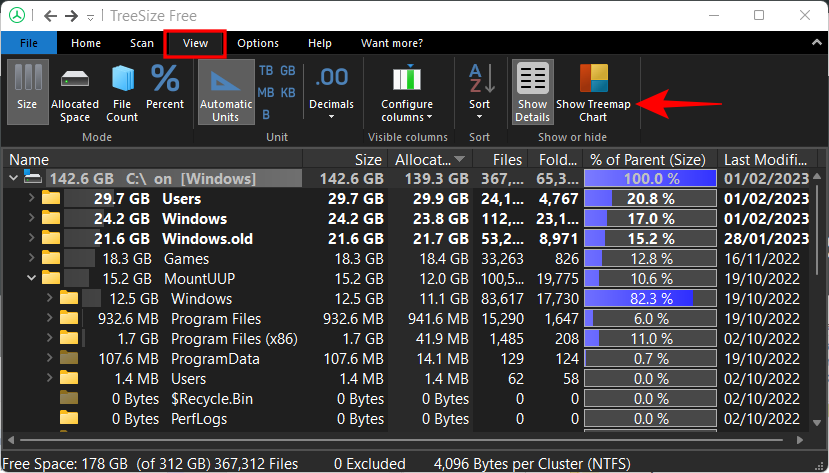Expand the Windows.old folder
The height and width of the screenshot is (473, 829).
coord(31,239)
